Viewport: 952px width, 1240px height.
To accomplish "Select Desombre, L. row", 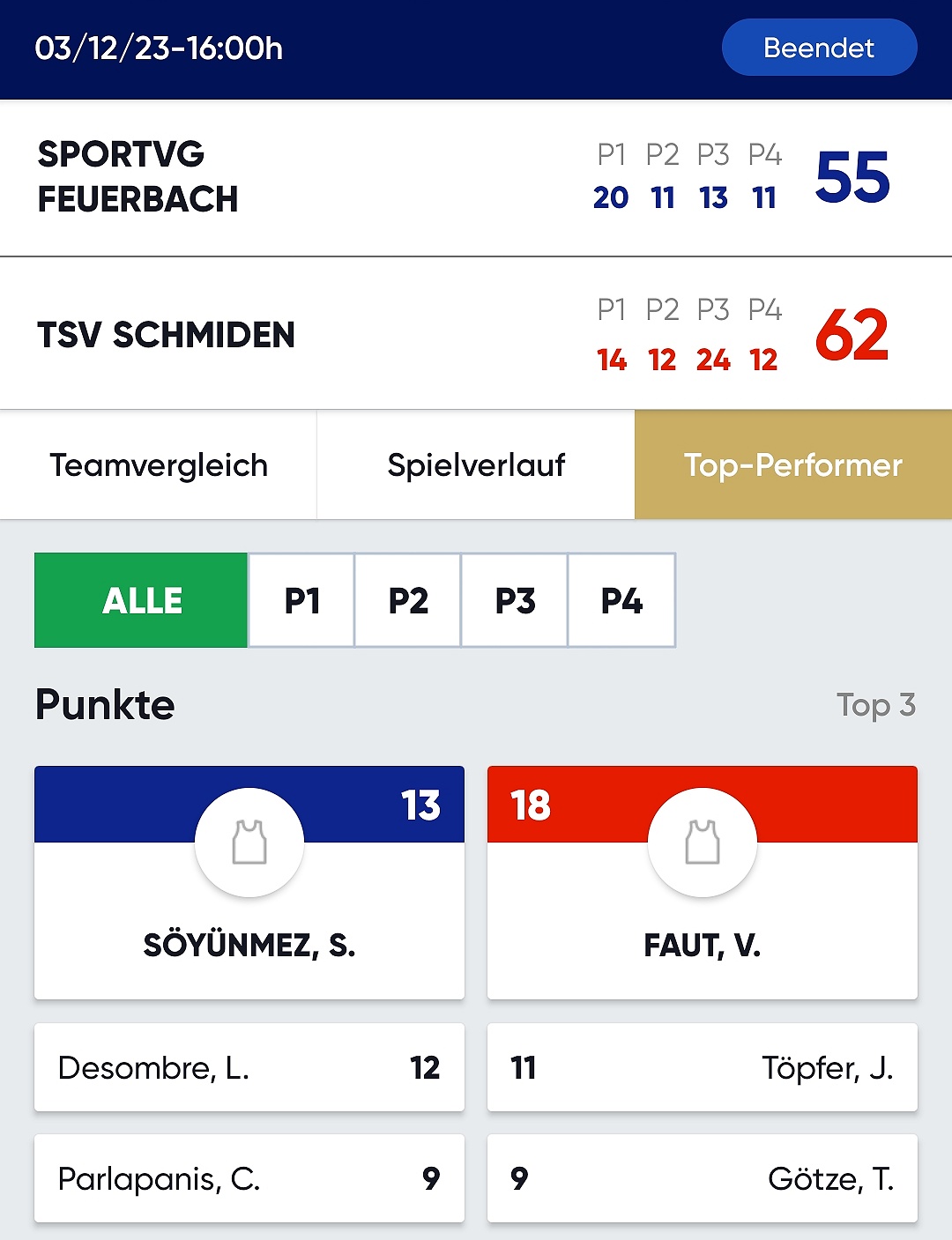I will pos(249,1067).
